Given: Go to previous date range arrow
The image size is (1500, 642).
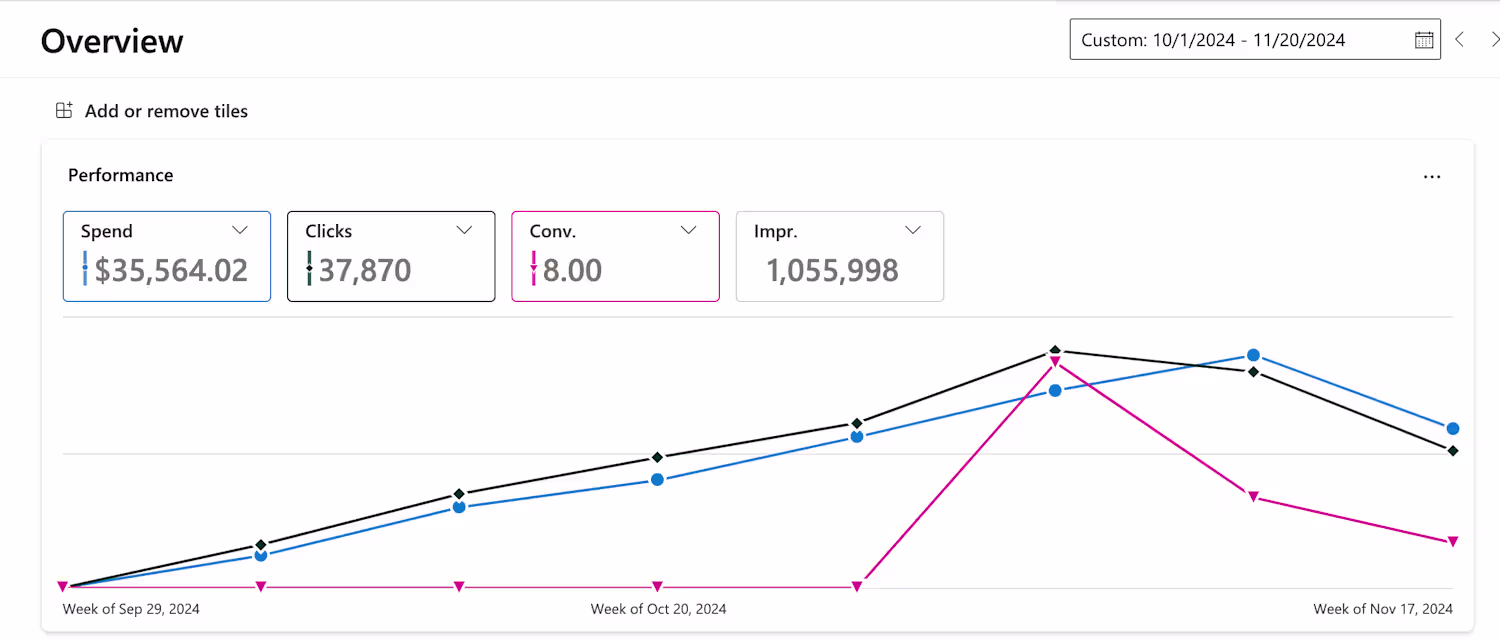Looking at the screenshot, I should [1460, 40].
